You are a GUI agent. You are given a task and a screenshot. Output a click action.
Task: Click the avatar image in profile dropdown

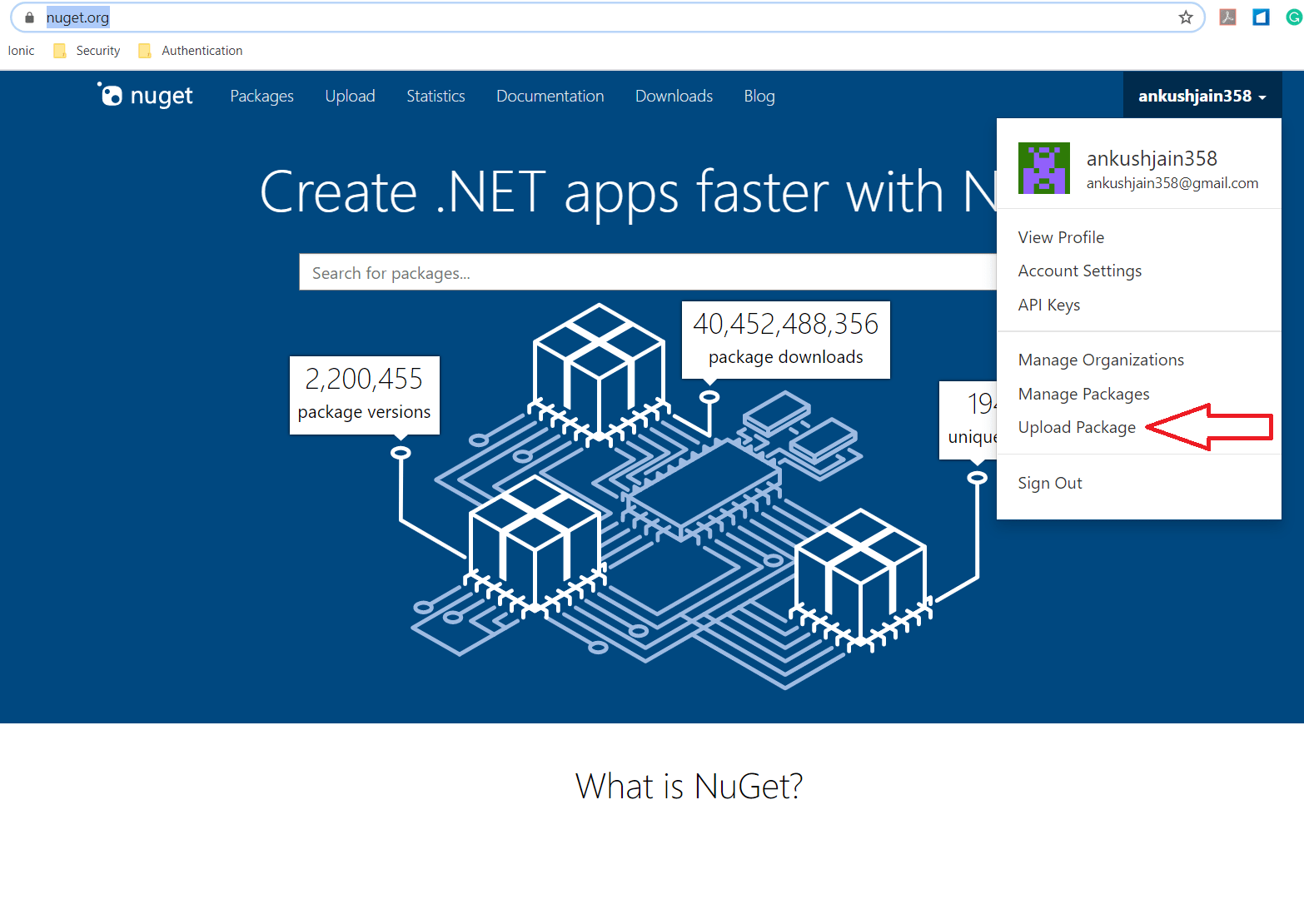point(1043,167)
